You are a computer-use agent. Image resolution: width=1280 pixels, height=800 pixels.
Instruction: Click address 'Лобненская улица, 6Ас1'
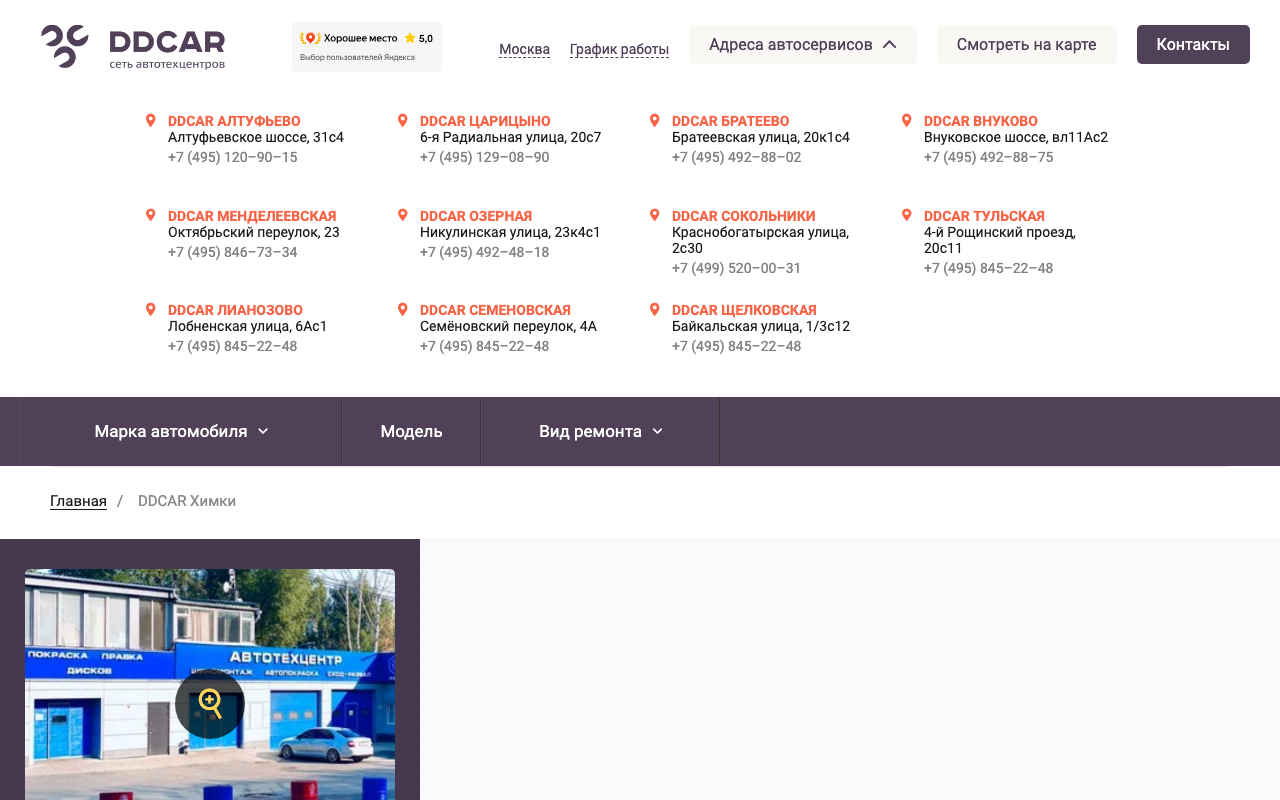click(248, 326)
